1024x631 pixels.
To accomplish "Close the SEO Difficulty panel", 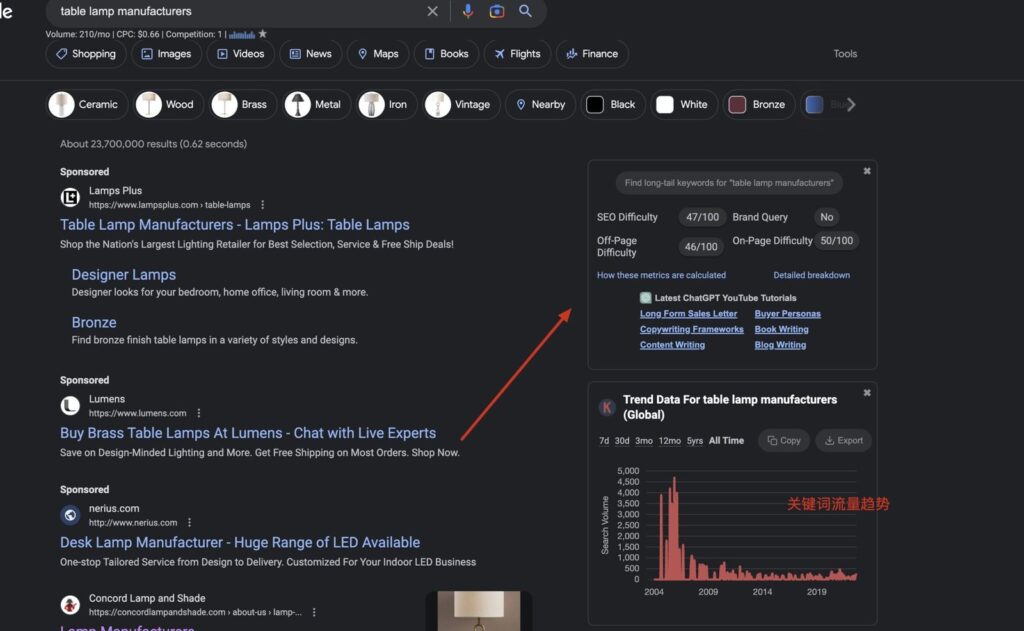I will [867, 171].
